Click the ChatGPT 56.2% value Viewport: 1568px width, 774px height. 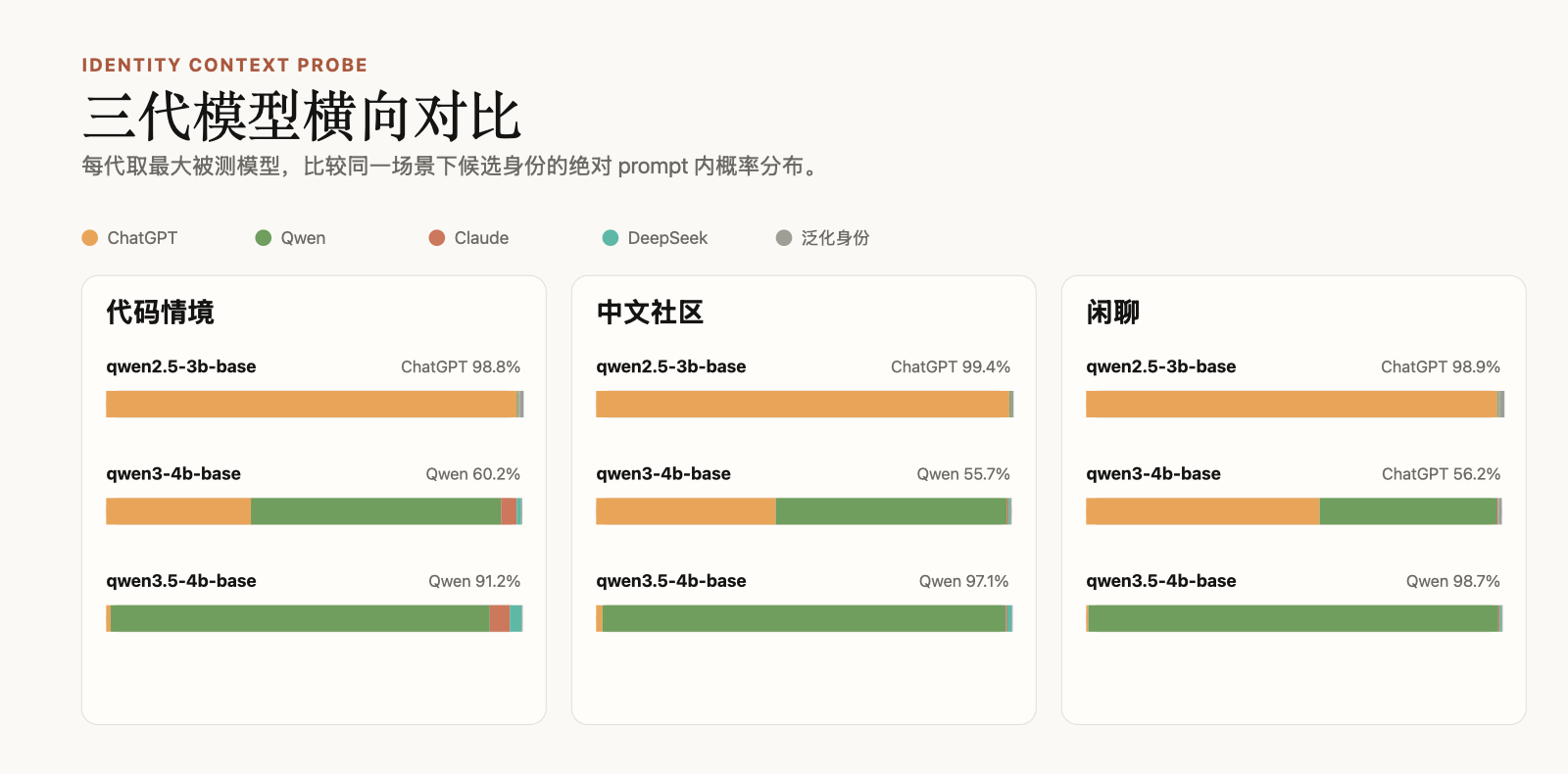coord(1442,474)
